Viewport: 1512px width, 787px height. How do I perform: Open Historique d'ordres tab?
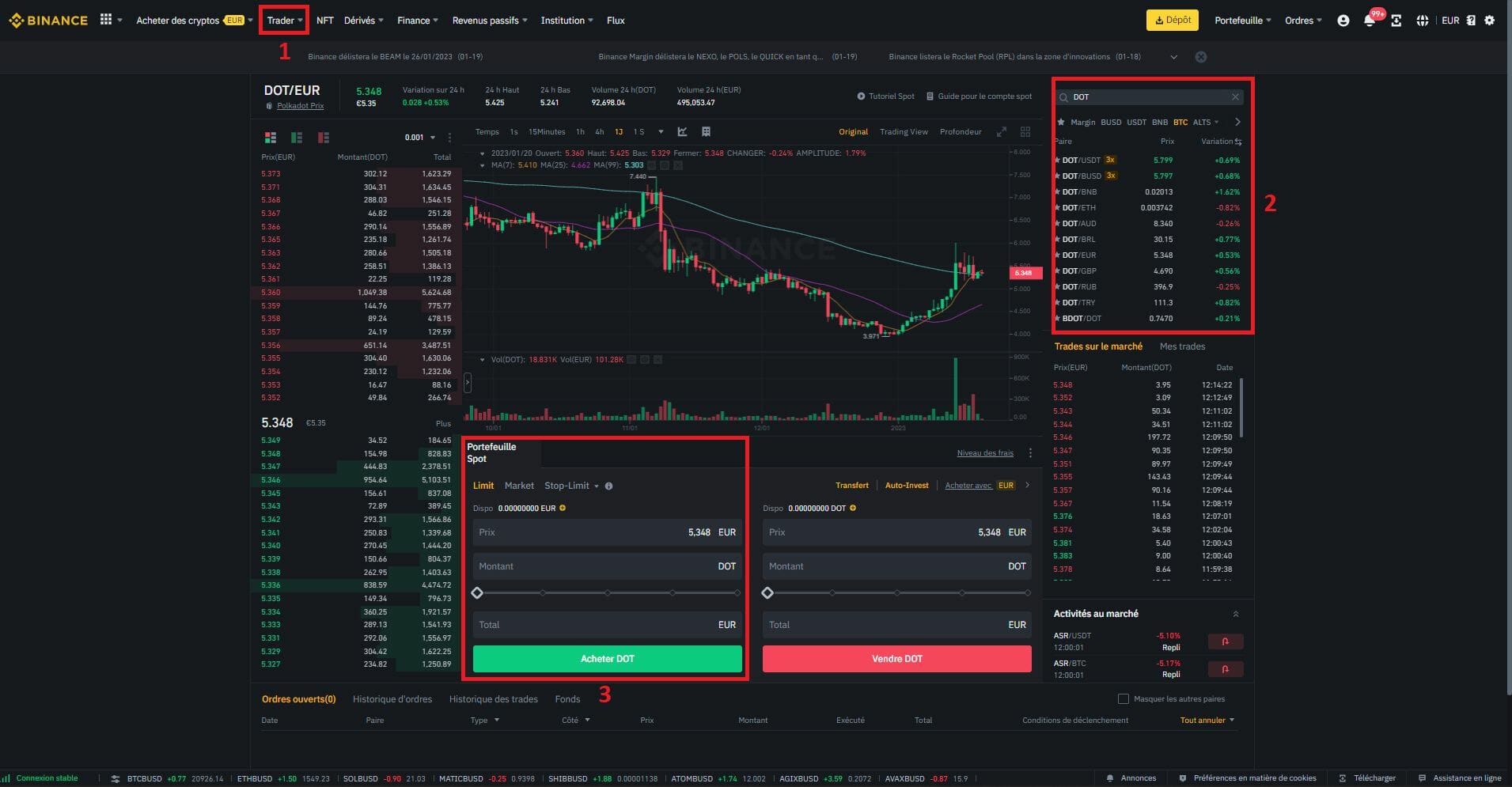392,699
